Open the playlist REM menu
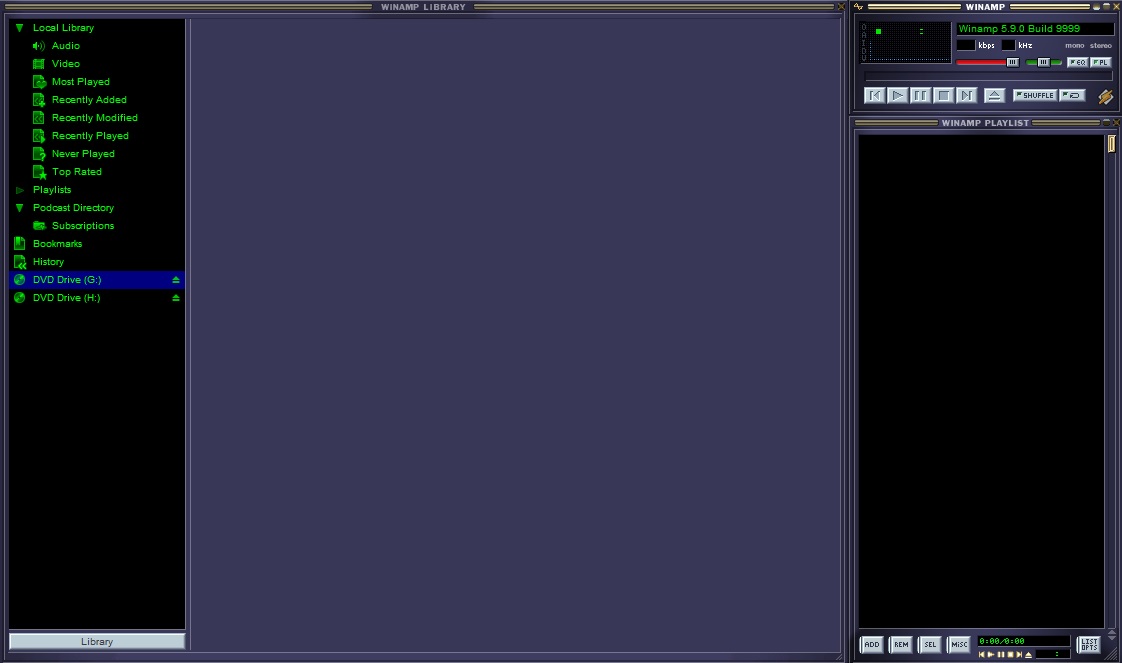Image resolution: width=1122 pixels, height=663 pixels. pos(901,644)
